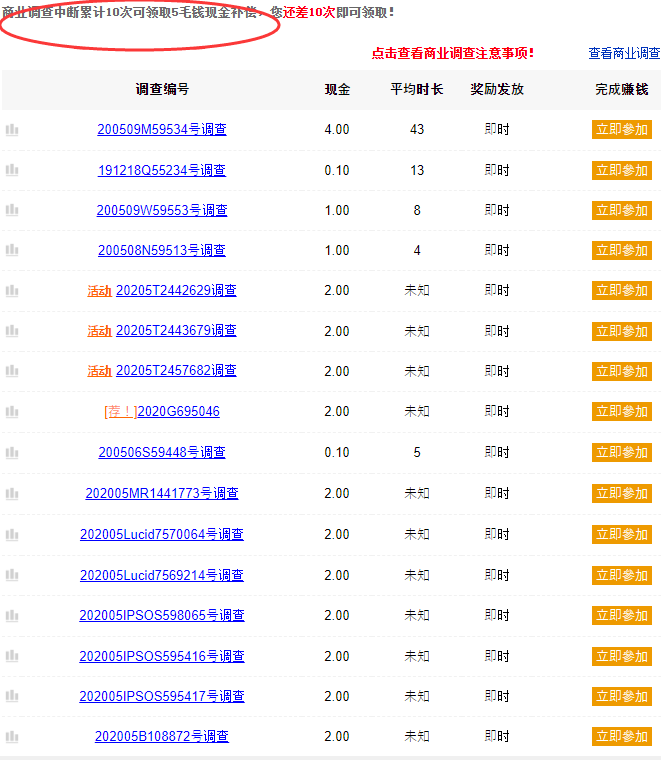Open activity survey 20205T2442629调查
Viewport: 661px width, 760px height.
point(176,290)
